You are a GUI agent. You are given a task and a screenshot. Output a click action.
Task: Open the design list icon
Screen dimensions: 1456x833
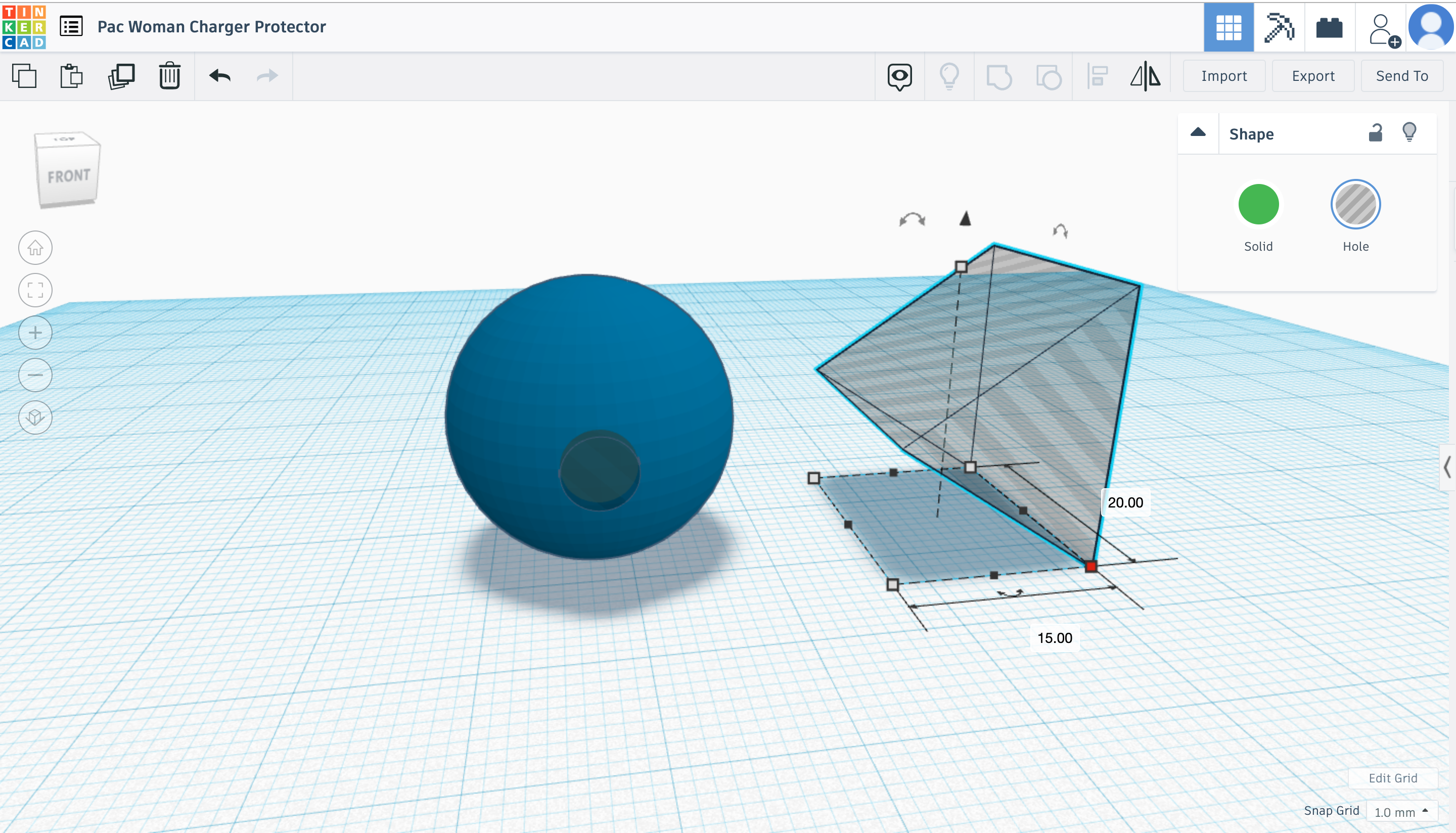pos(71,26)
